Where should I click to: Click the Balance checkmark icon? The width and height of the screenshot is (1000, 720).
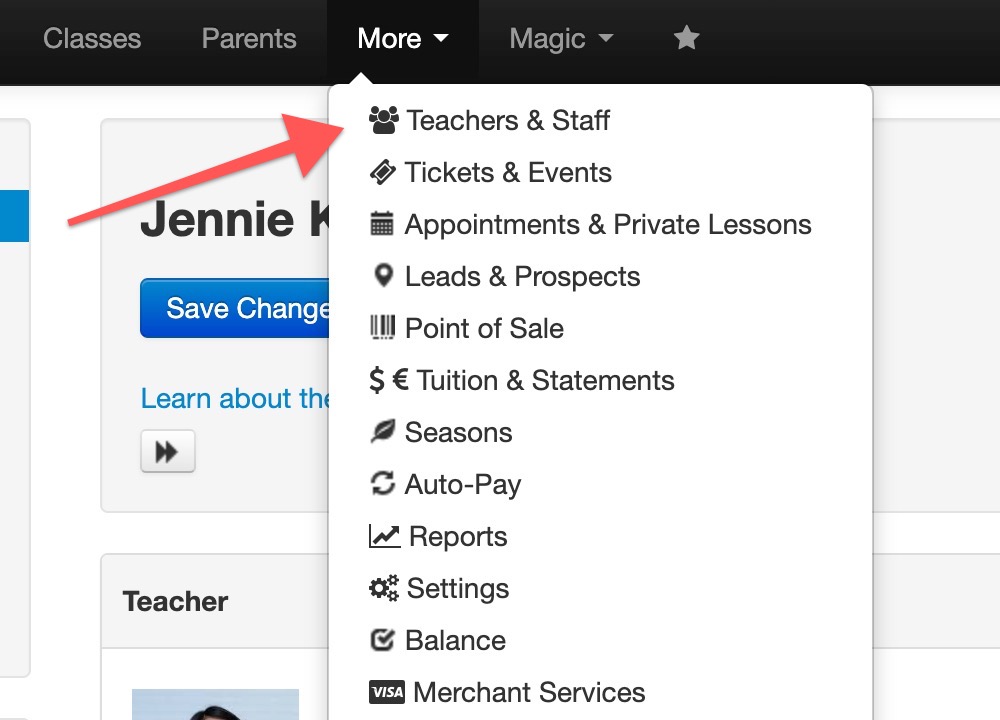point(383,639)
